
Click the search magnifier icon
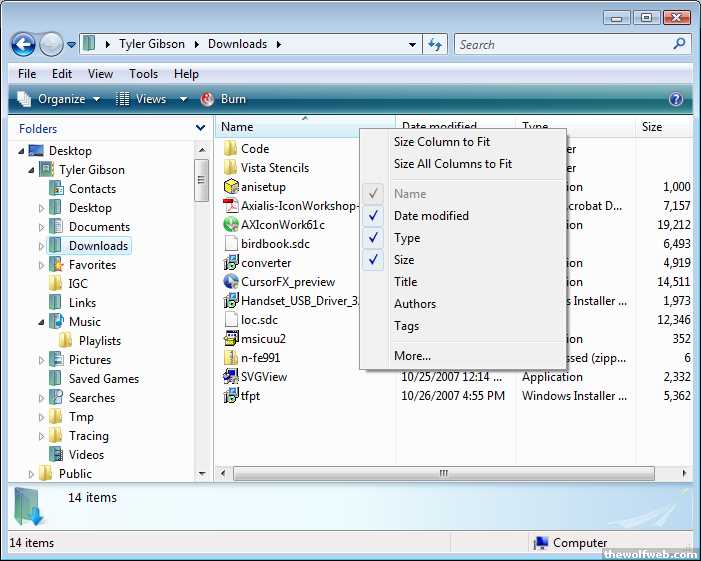(680, 44)
